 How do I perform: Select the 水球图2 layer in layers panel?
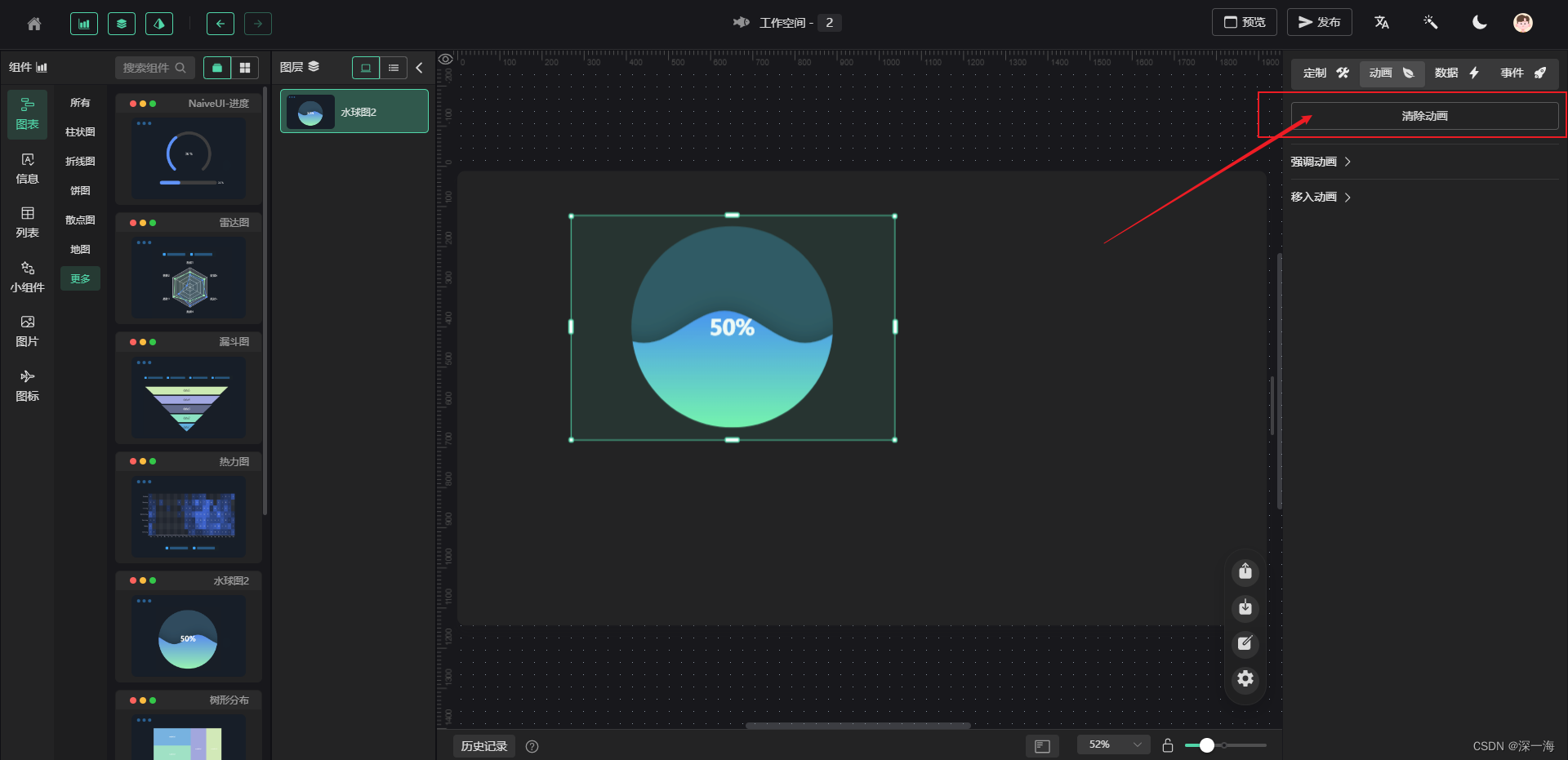point(354,111)
